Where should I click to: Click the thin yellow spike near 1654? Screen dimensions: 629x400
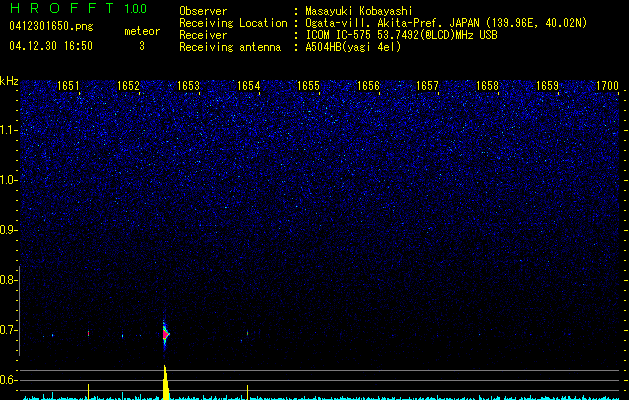click(248, 392)
